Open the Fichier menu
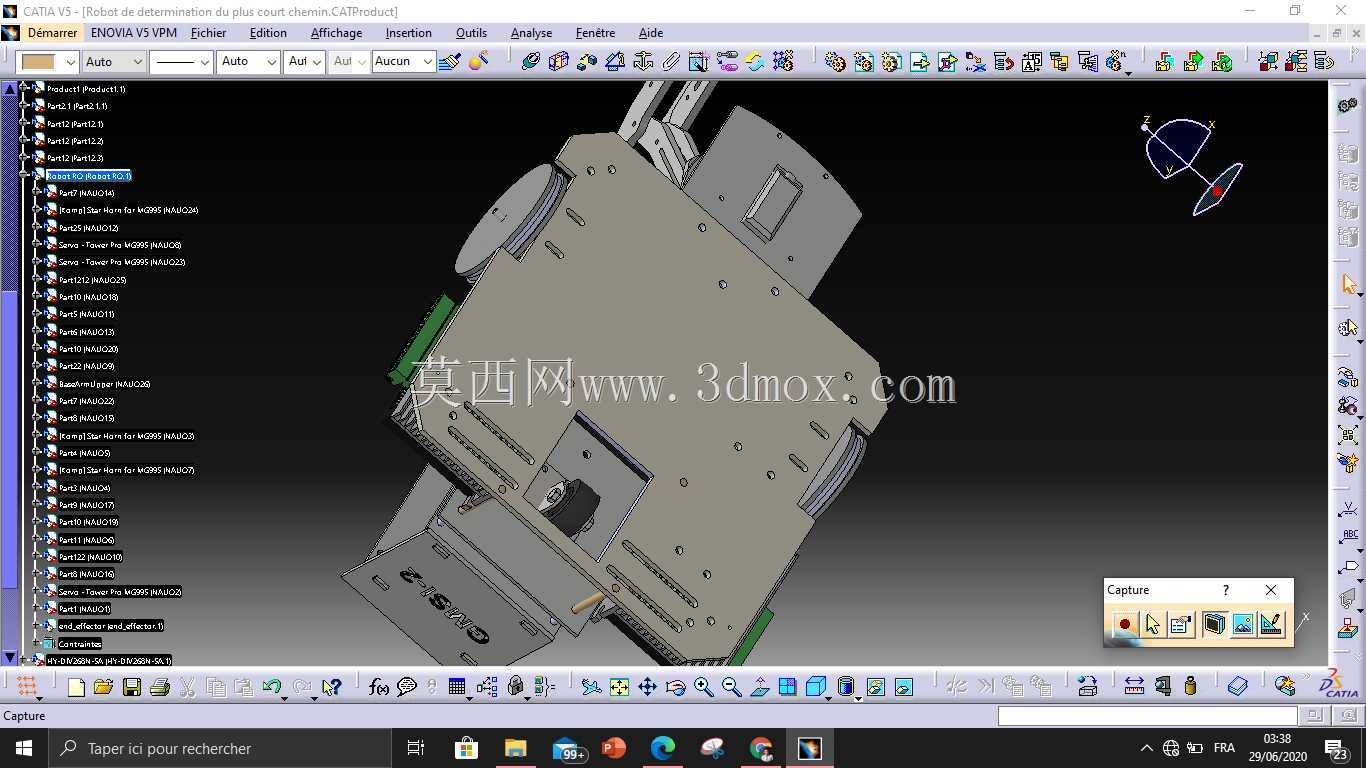 (208, 33)
